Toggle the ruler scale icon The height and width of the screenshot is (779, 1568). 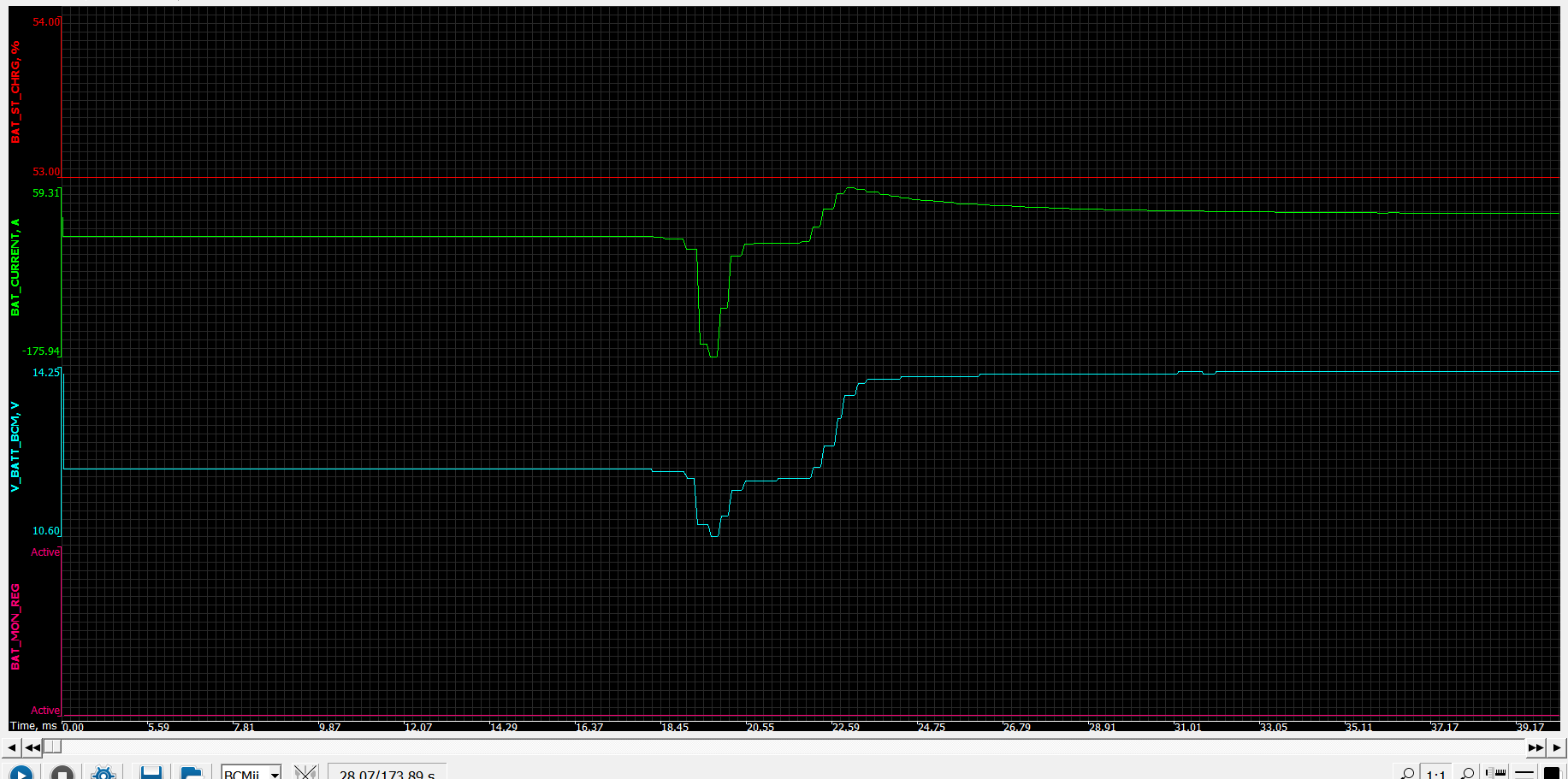click(x=1496, y=774)
